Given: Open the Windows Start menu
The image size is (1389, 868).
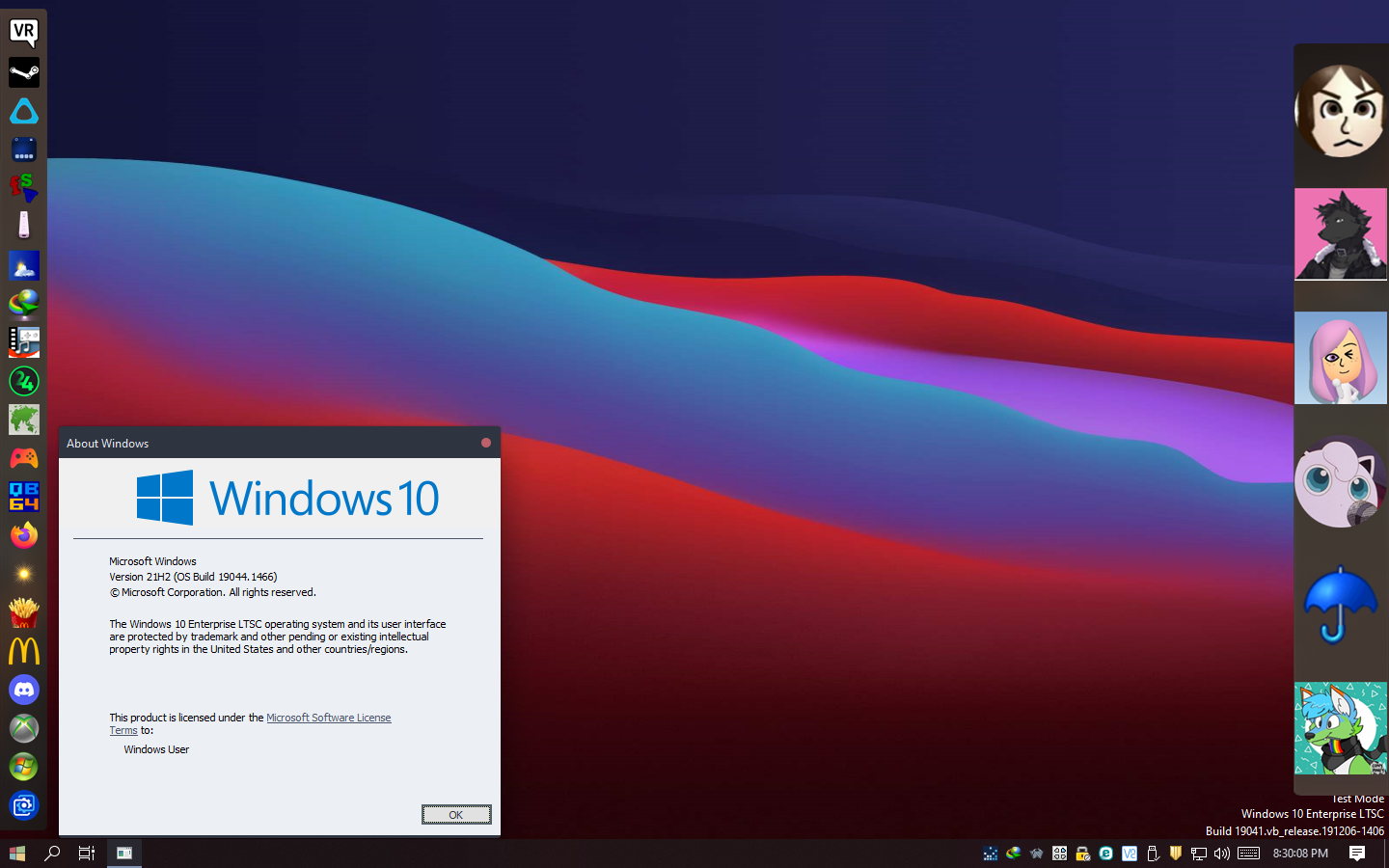Looking at the screenshot, I should tap(17, 853).
